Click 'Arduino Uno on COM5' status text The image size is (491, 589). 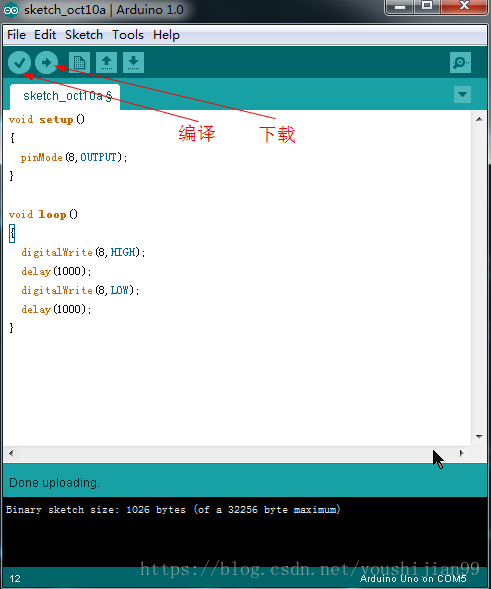413,578
